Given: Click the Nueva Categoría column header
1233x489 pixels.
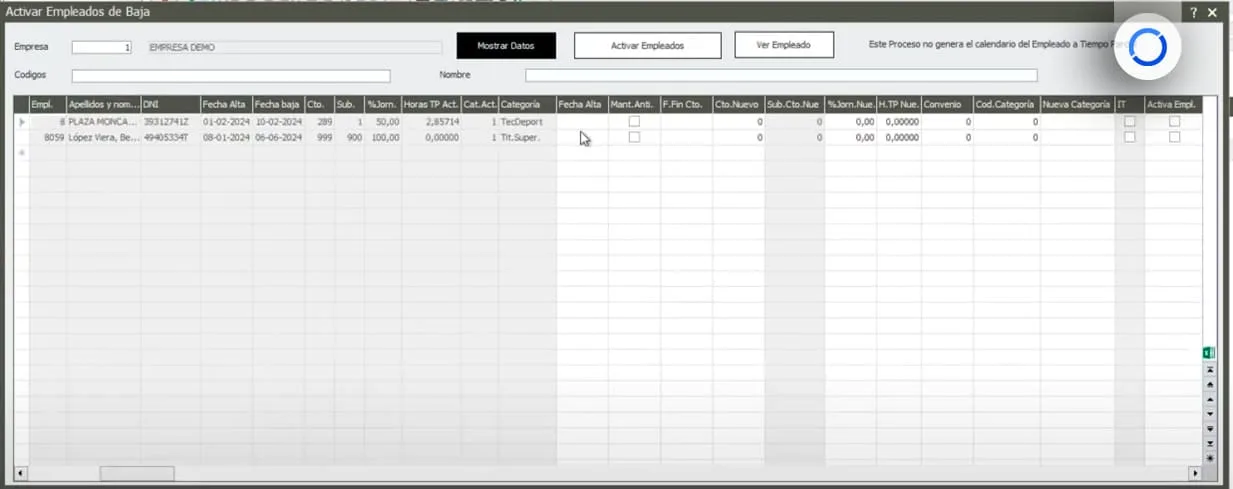Looking at the screenshot, I should [1078, 104].
